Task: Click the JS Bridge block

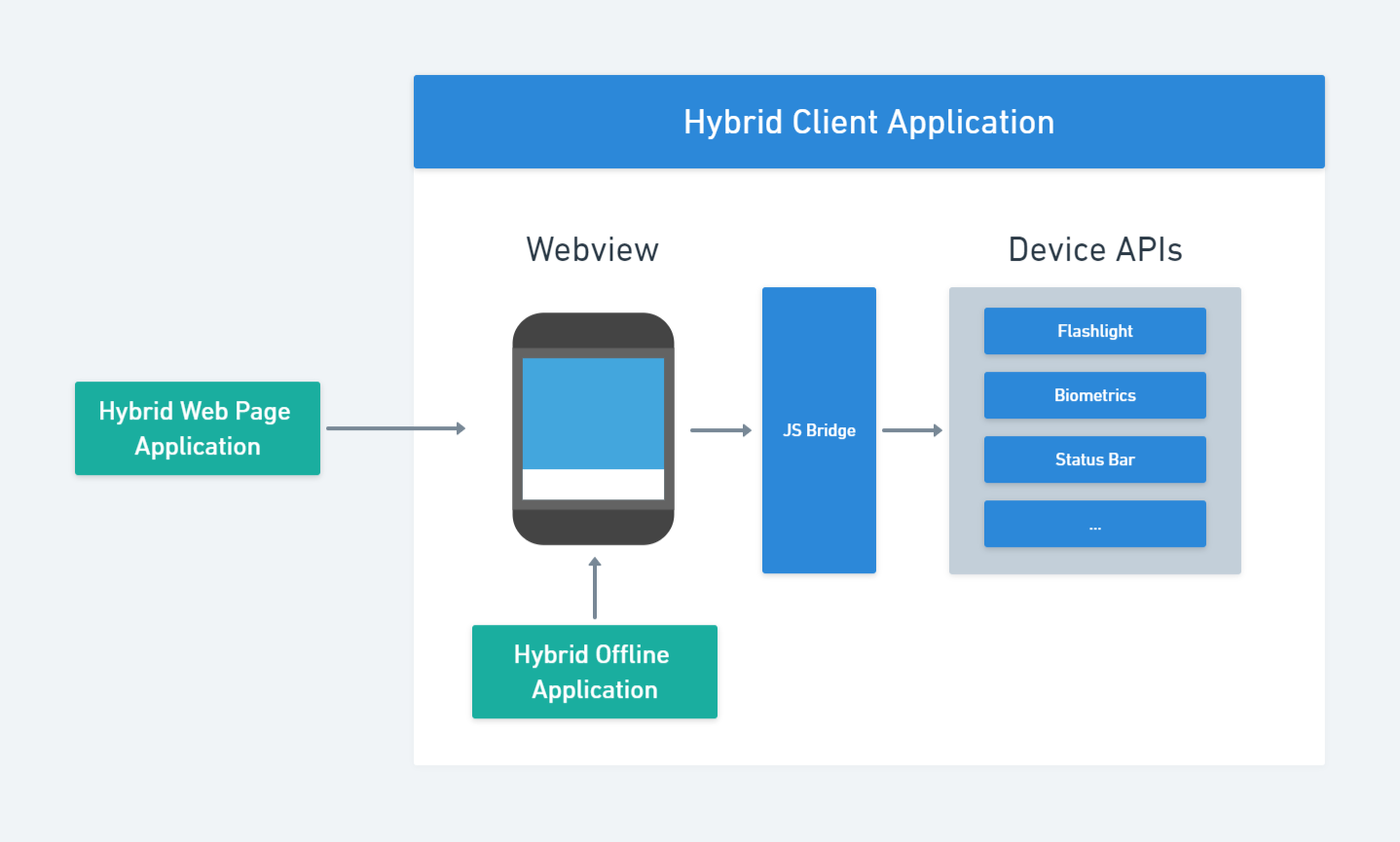Action: point(819,430)
